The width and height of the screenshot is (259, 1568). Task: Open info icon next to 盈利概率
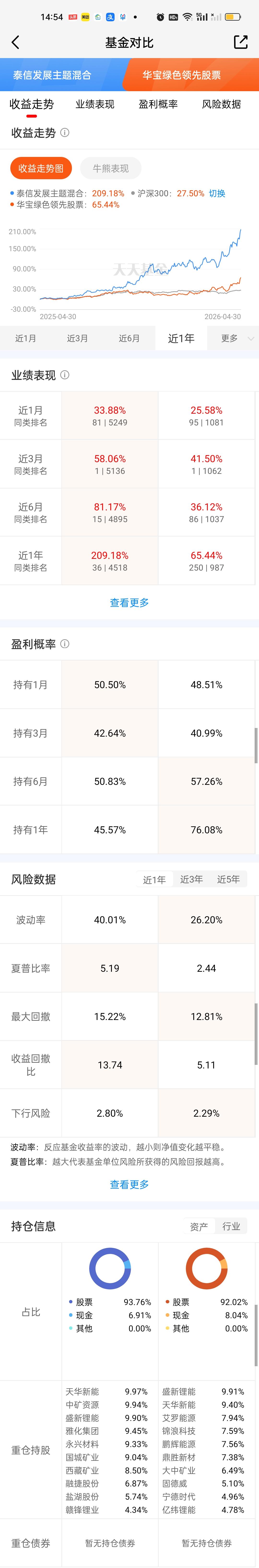tap(65, 643)
